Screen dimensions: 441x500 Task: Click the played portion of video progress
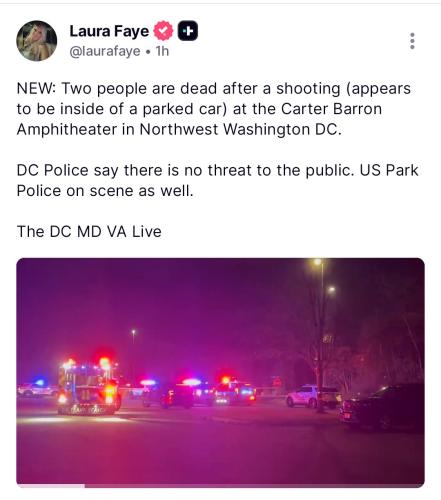tap(51, 486)
